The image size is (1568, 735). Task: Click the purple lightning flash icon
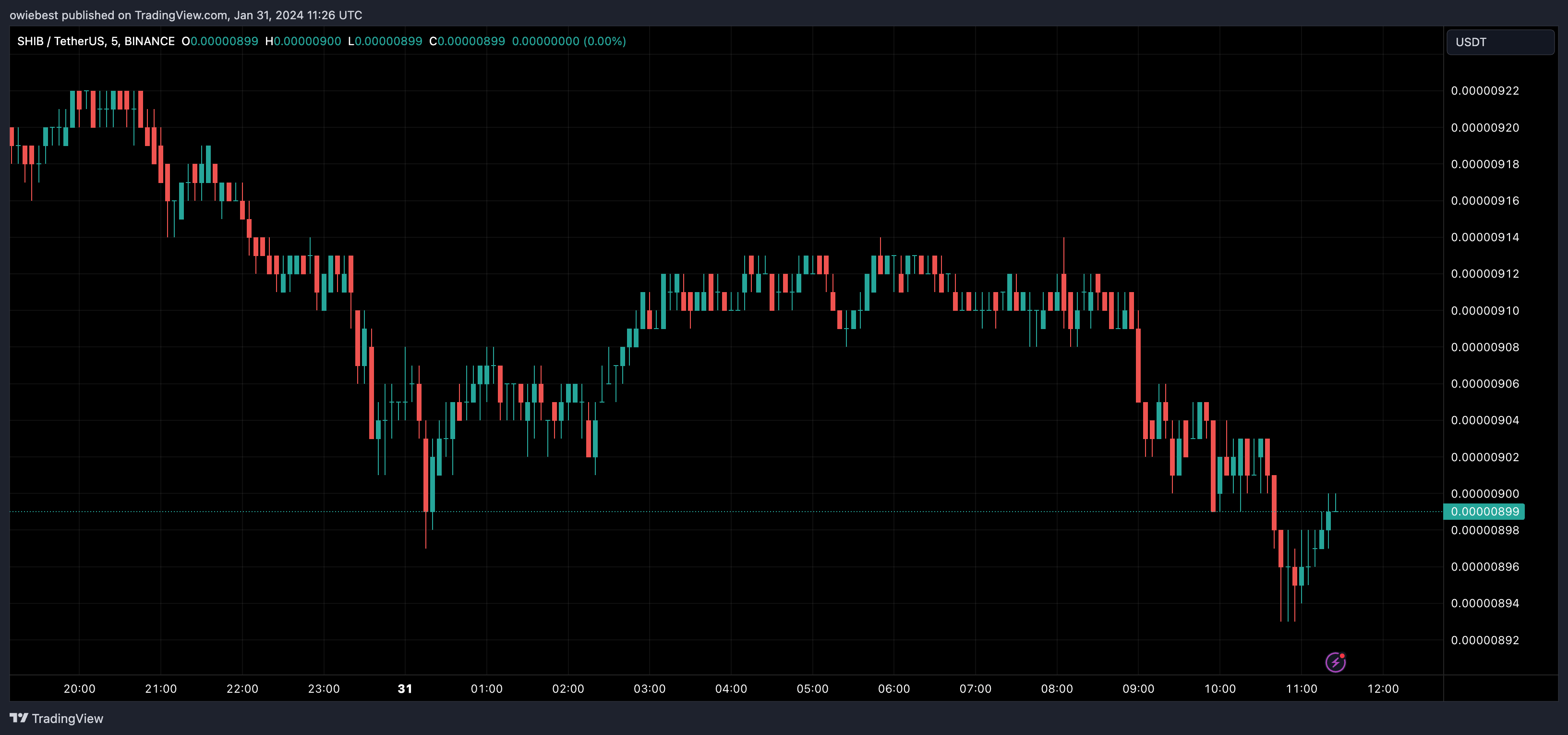[1335, 662]
